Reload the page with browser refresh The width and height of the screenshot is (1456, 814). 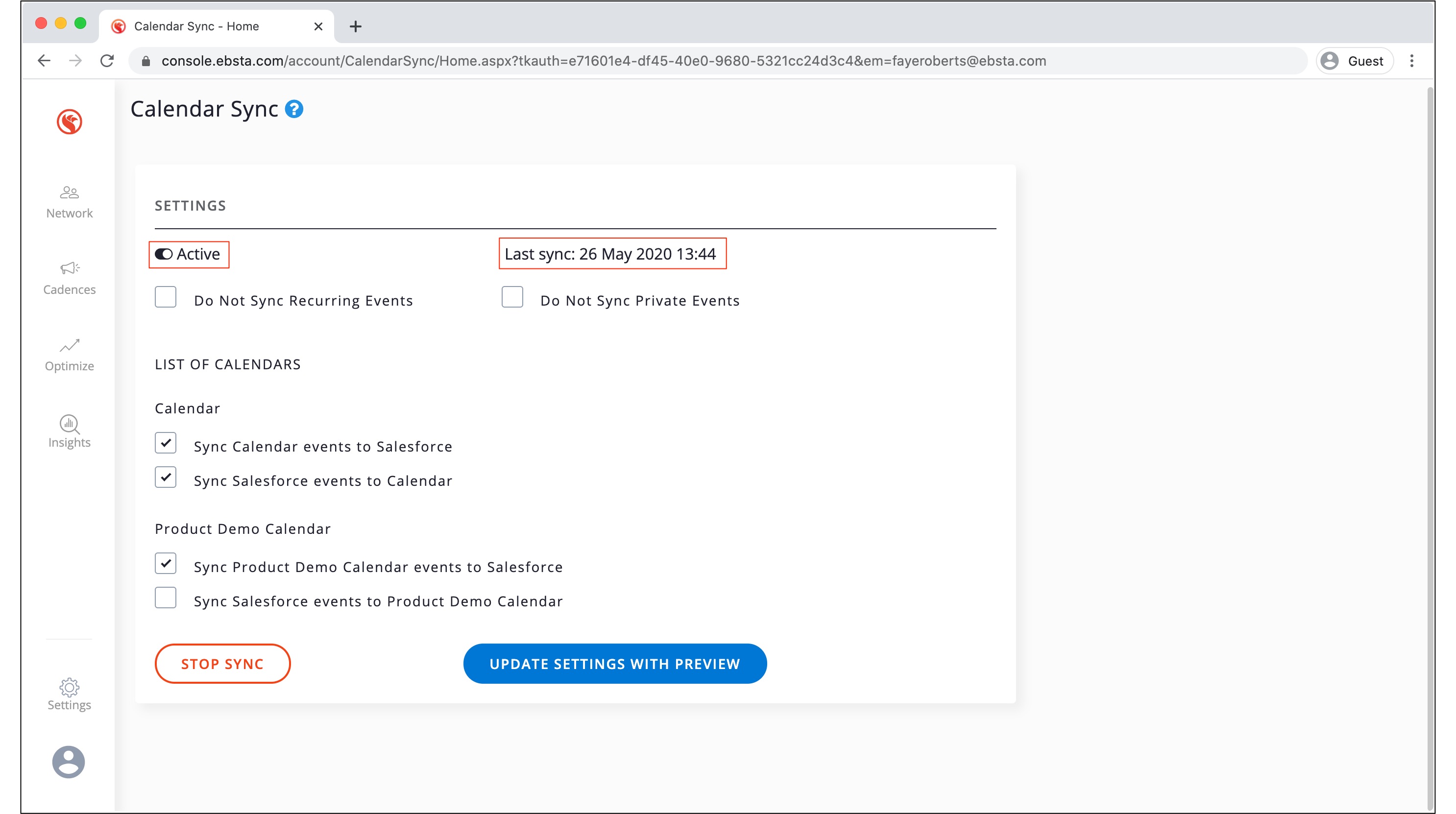pyautogui.click(x=107, y=61)
